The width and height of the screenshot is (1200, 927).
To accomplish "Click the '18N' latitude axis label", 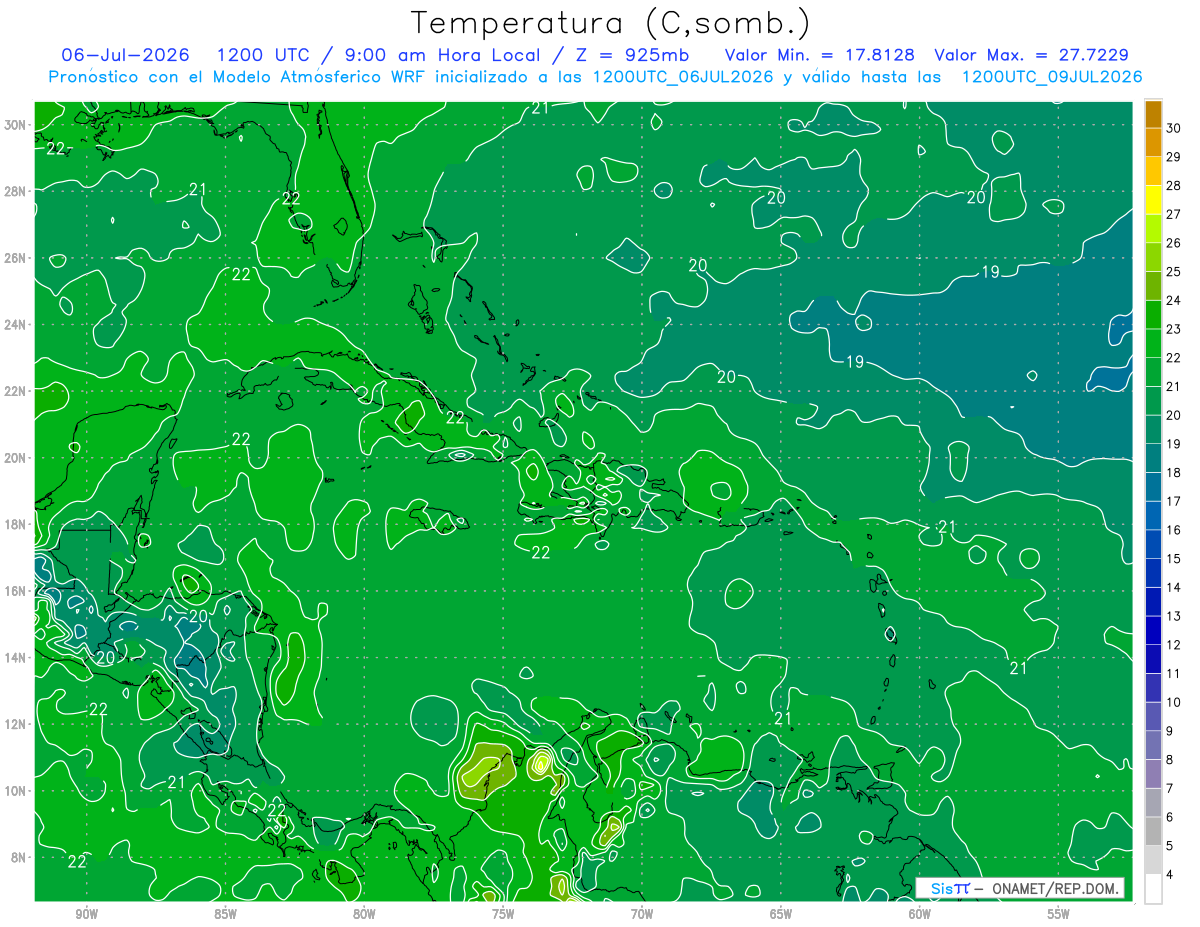I will 17,524.
